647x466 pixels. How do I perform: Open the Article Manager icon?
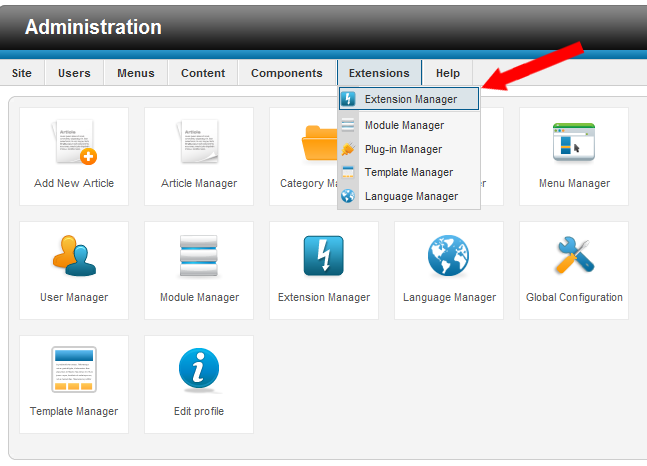coord(199,144)
